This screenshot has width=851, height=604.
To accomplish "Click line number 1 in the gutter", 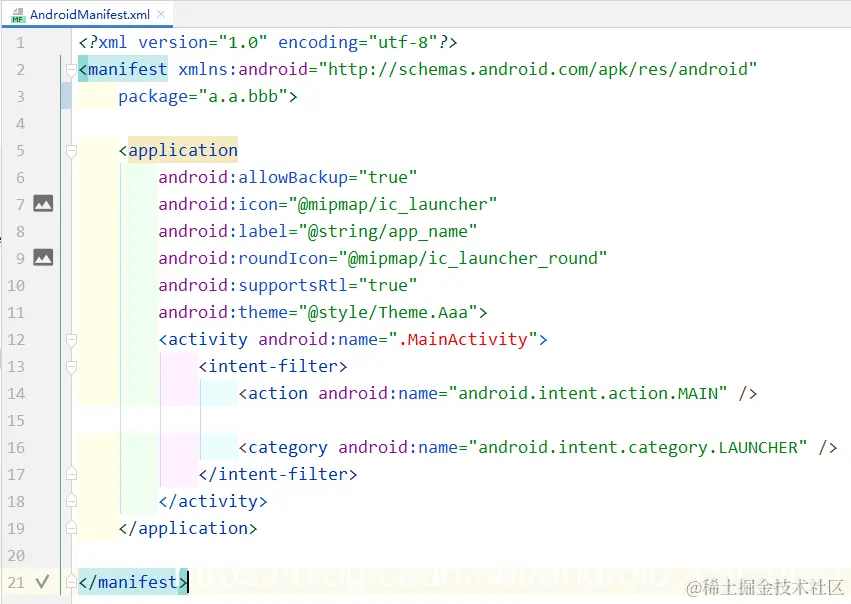I will pos(20,42).
